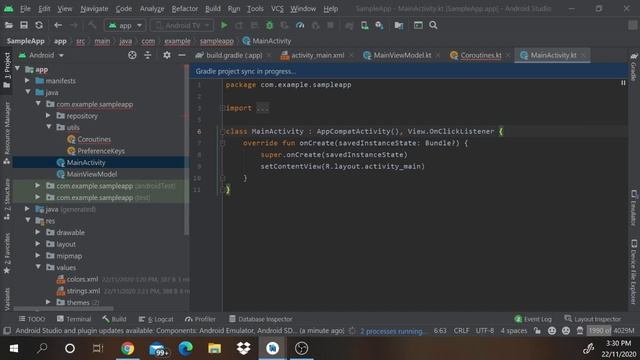Collapse the values folder
The width and height of the screenshot is (640, 360).
point(38,267)
